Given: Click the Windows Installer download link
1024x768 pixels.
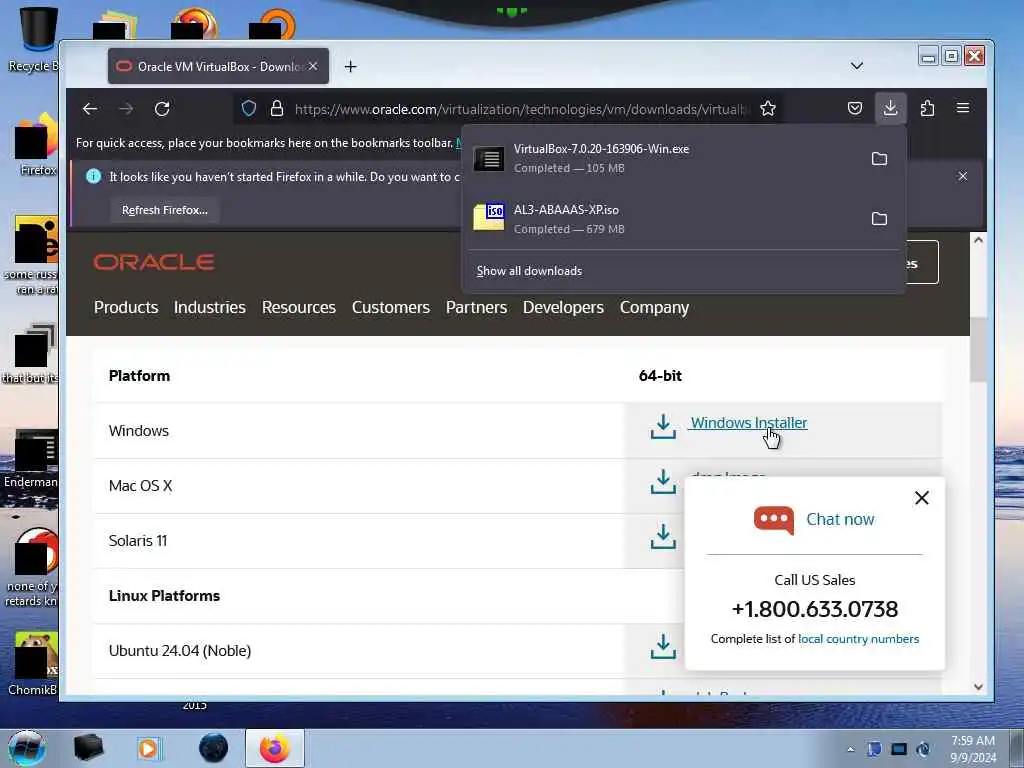Looking at the screenshot, I should [749, 423].
